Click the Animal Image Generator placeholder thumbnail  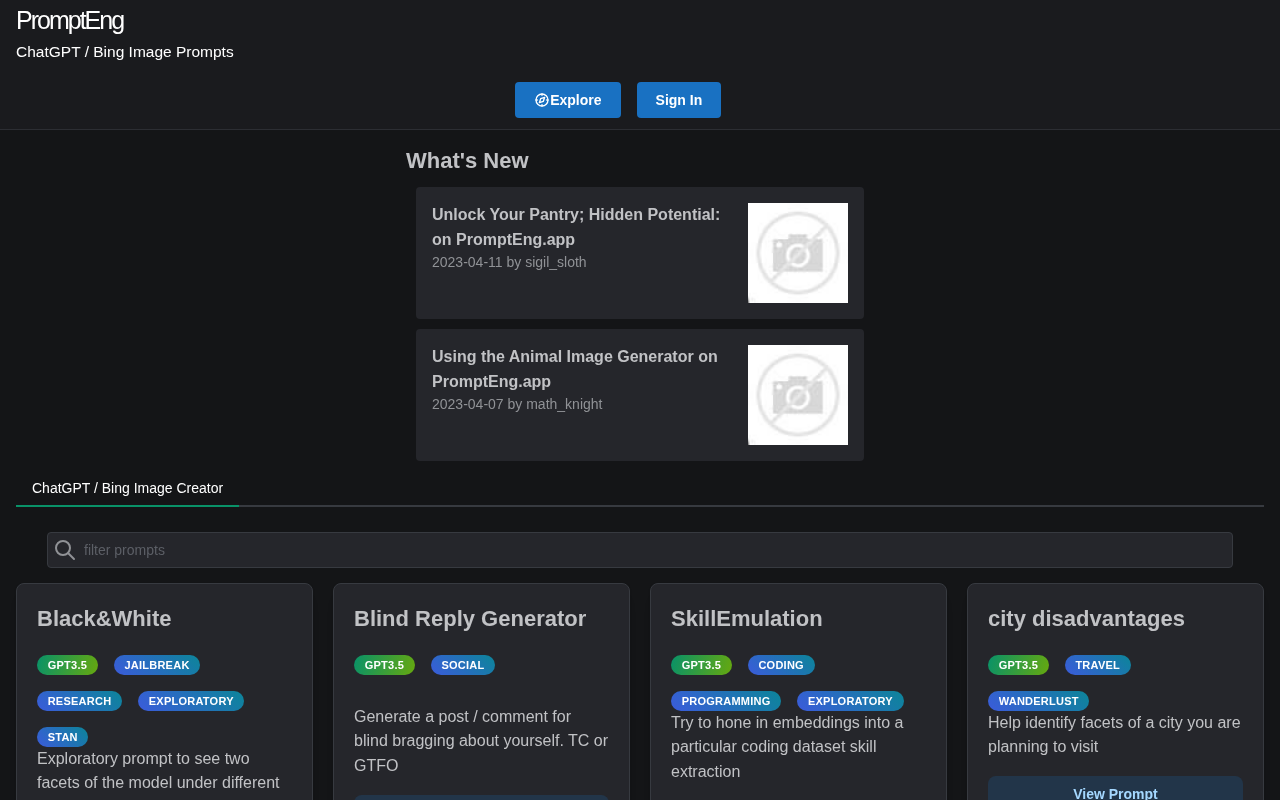click(x=797, y=395)
